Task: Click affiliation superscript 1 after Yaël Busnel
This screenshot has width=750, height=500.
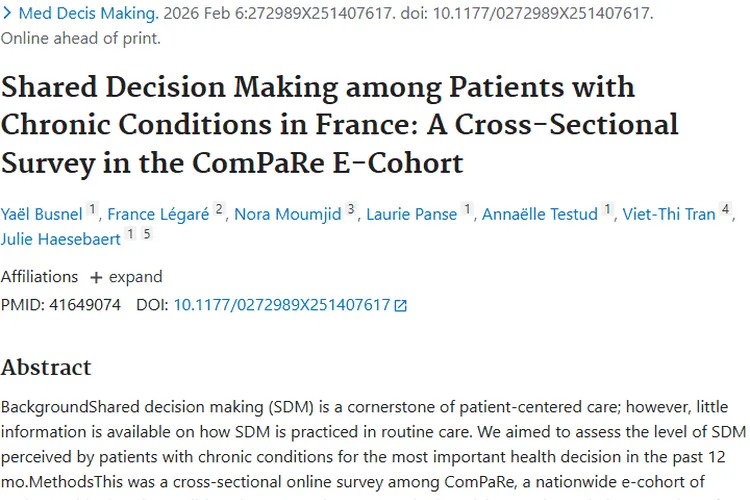Action: tap(92, 210)
